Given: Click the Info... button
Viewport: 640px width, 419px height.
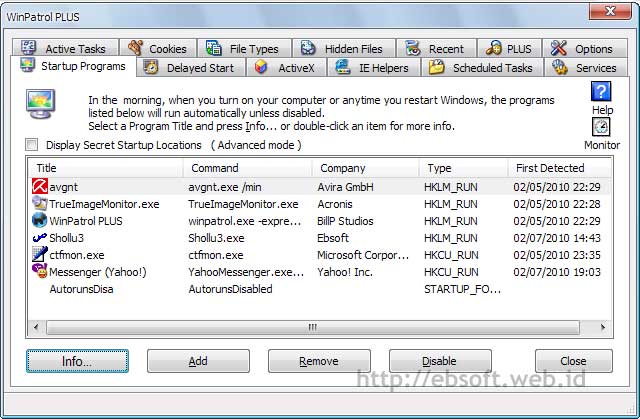Looking at the screenshot, I should click(x=77, y=361).
